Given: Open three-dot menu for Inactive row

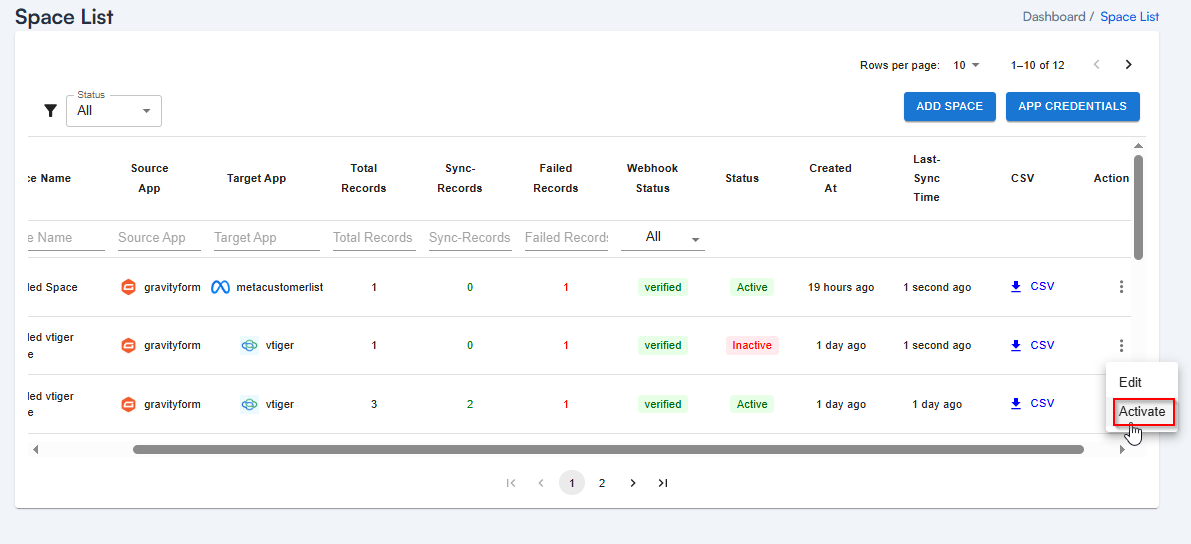Looking at the screenshot, I should click(x=1121, y=346).
